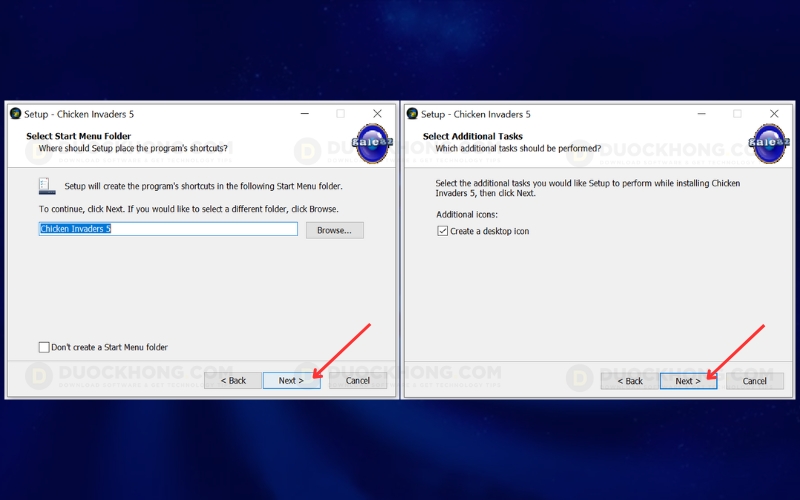The height and width of the screenshot is (500, 800).
Task: Minimize the Select Additional Tasks window
Action: click(x=702, y=113)
